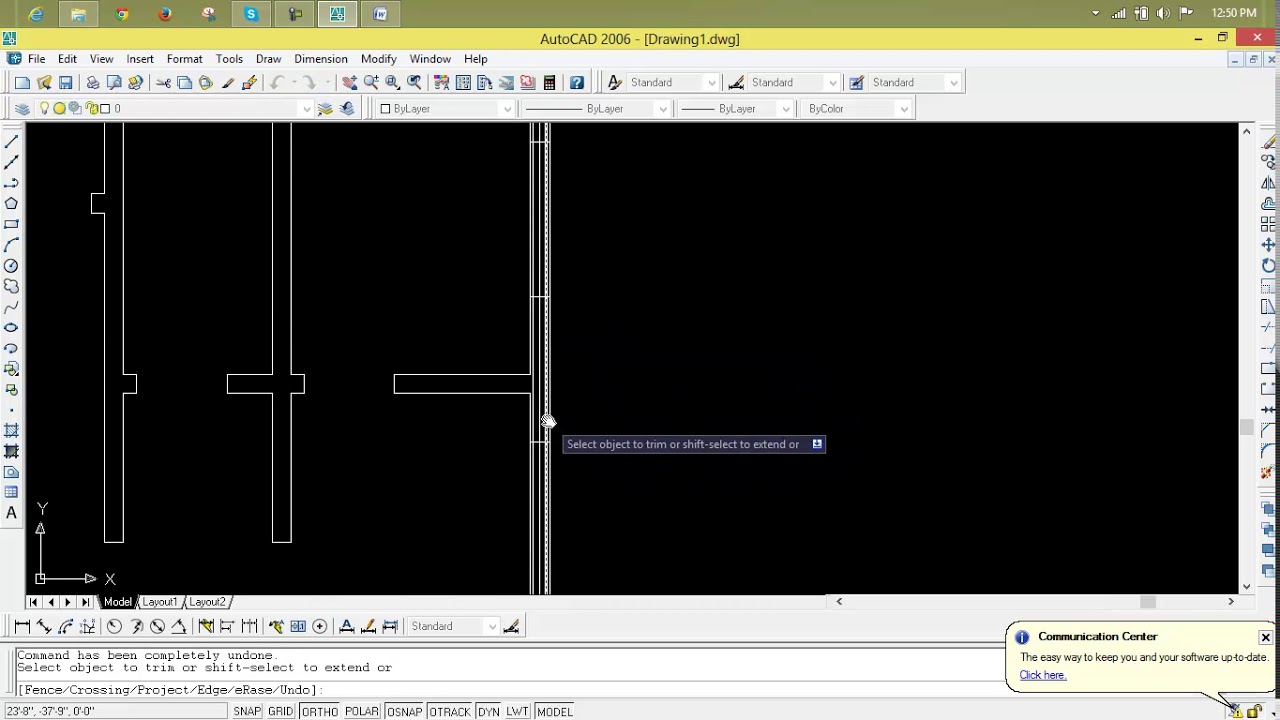Select the Hatch tool
The image size is (1280, 720).
(11, 430)
